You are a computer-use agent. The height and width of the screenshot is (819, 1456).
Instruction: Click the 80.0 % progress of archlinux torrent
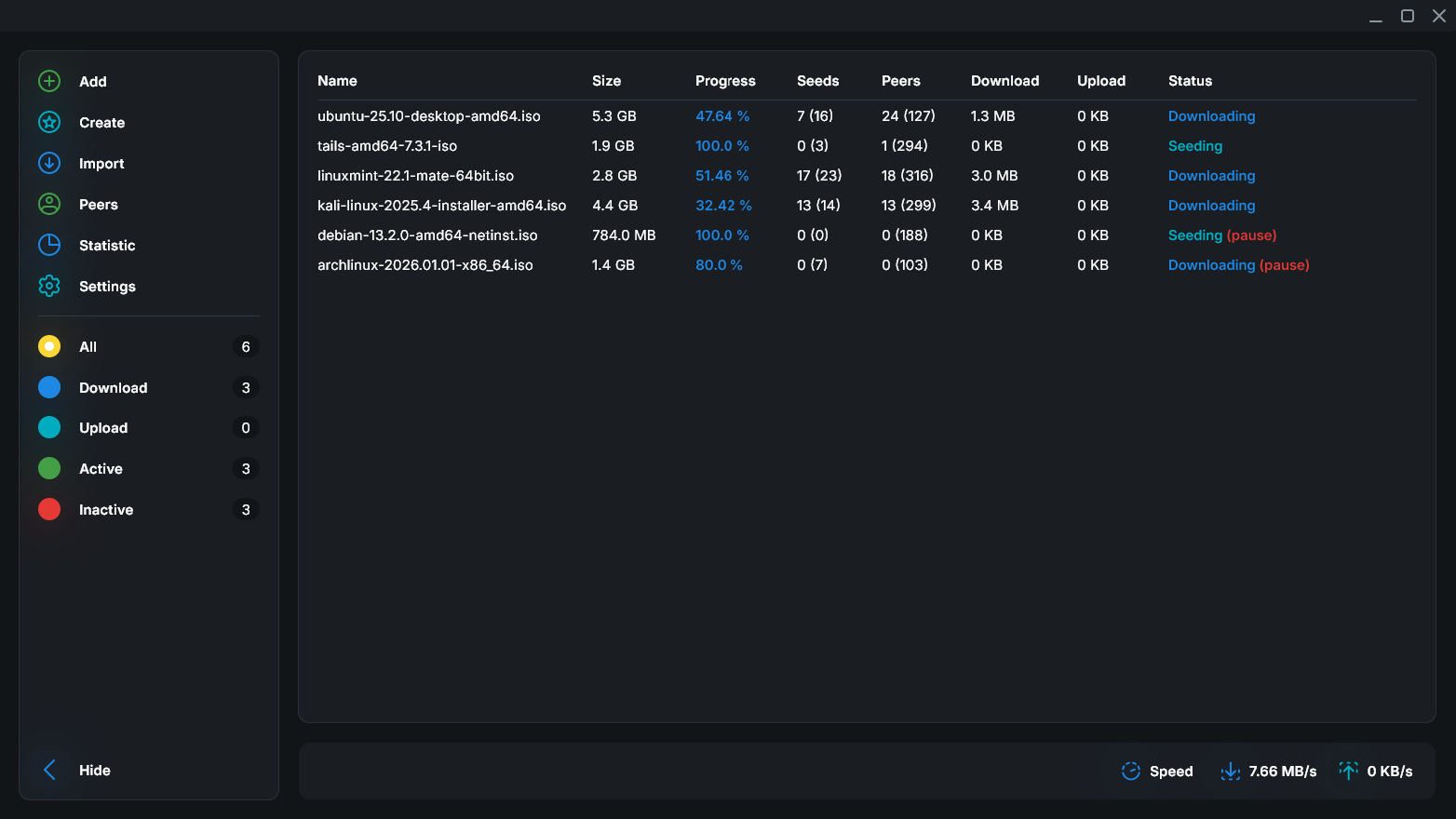coord(719,264)
